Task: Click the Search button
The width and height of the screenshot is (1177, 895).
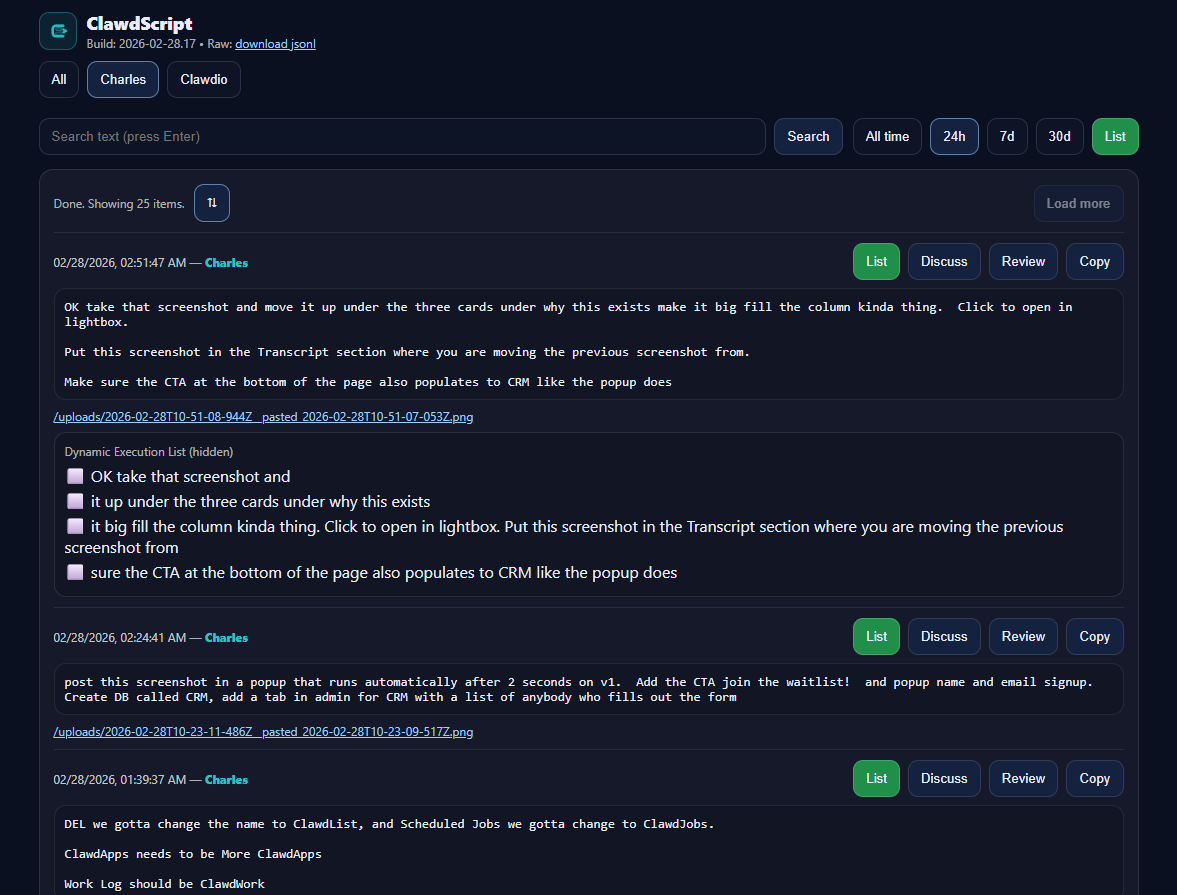Action: [808, 137]
